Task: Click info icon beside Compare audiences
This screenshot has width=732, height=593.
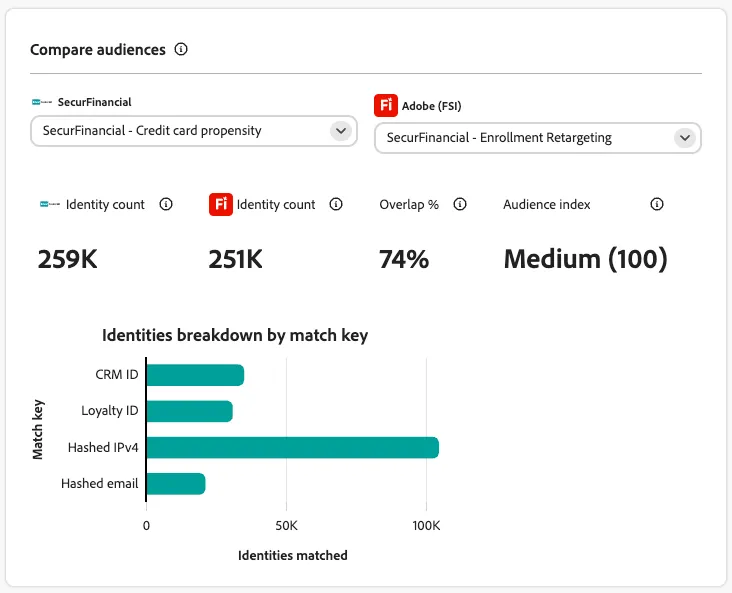Action: click(x=181, y=49)
